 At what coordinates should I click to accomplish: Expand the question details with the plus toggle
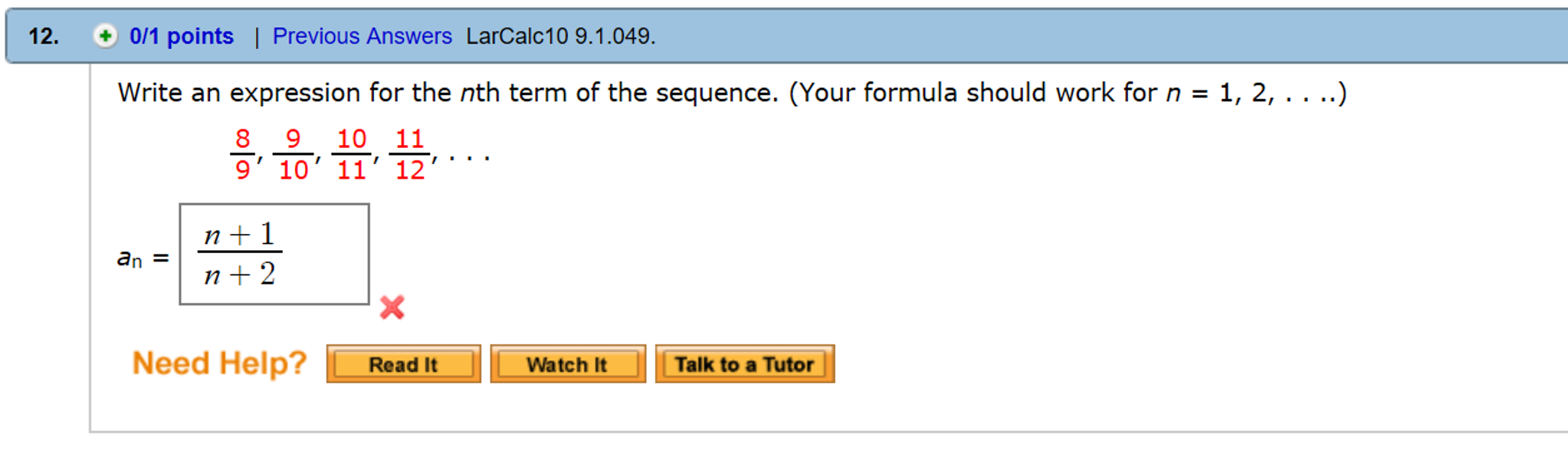tap(105, 36)
